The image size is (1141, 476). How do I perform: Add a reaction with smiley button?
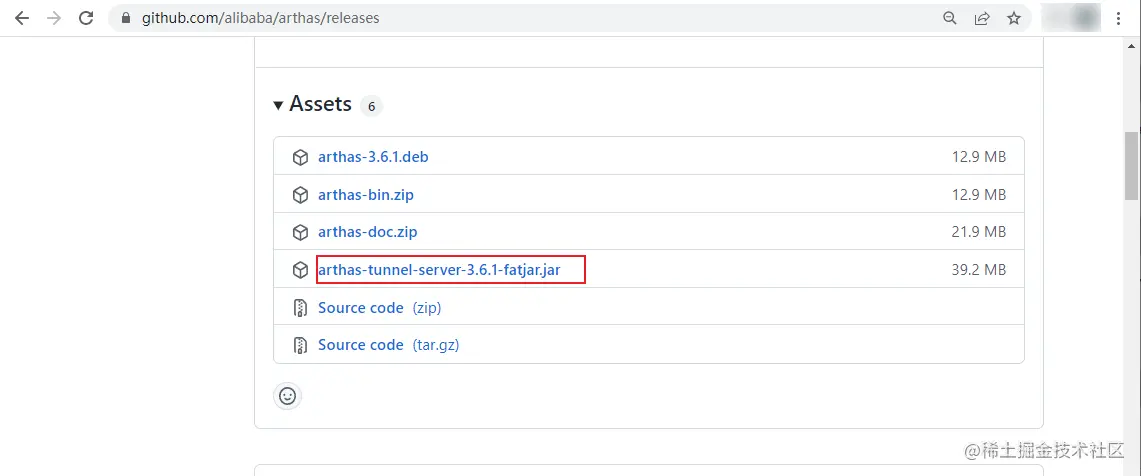pos(287,396)
